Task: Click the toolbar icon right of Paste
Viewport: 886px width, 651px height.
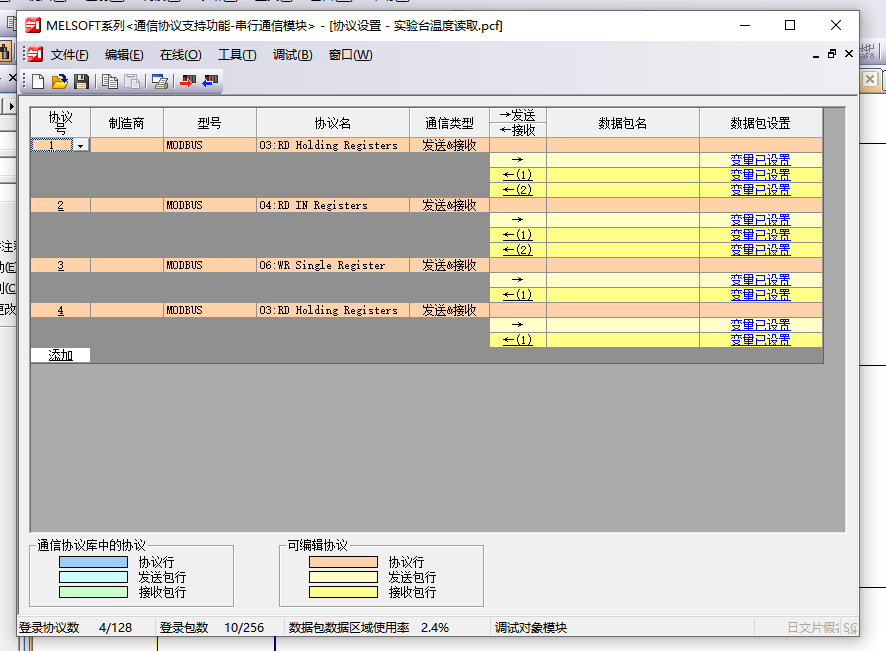Action: pyautogui.click(x=159, y=82)
